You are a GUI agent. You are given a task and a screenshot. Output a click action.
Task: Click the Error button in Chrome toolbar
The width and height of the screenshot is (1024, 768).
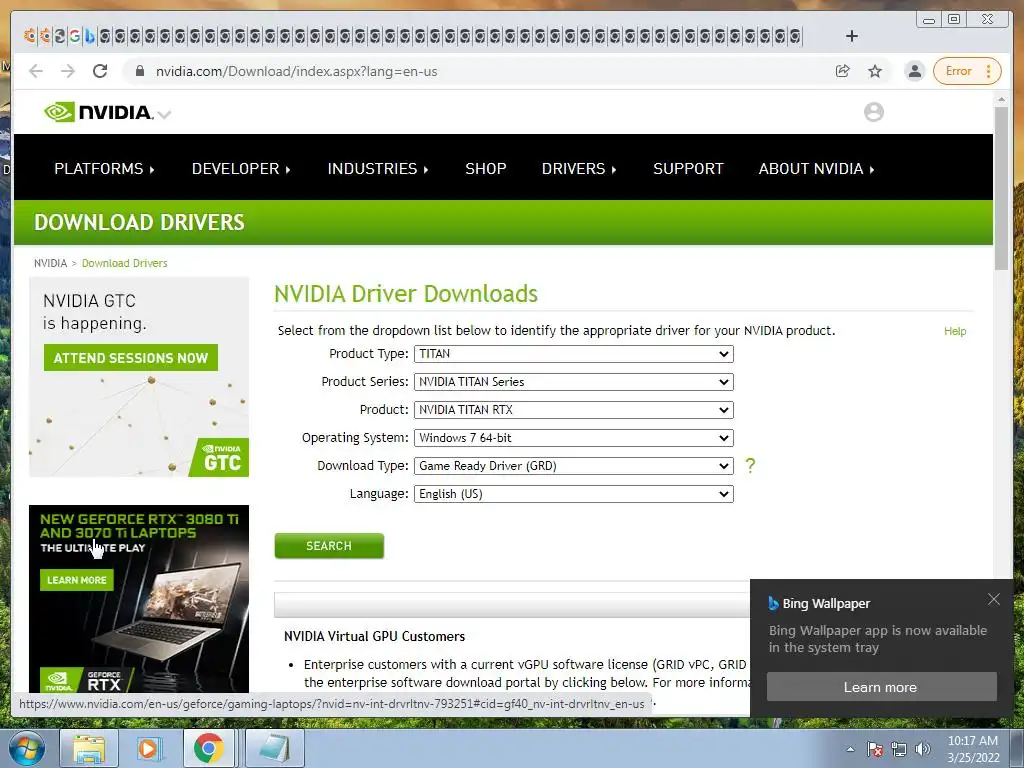959,71
